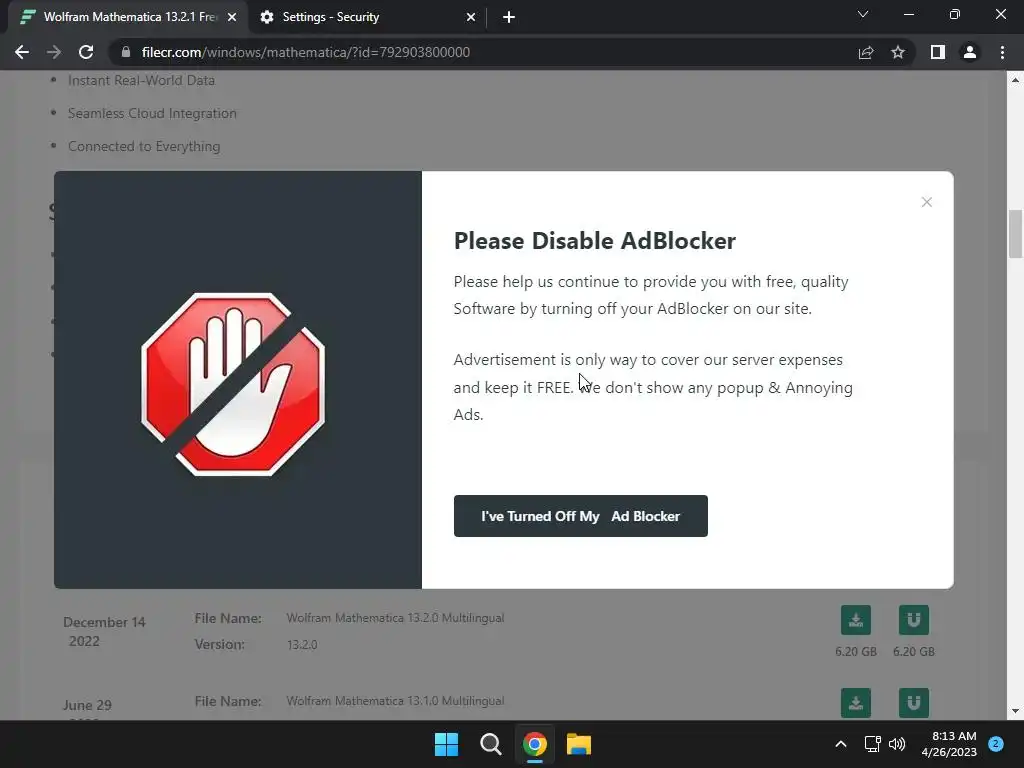Go forward in browser history
Image resolution: width=1024 pixels, height=768 pixels.
54,52
